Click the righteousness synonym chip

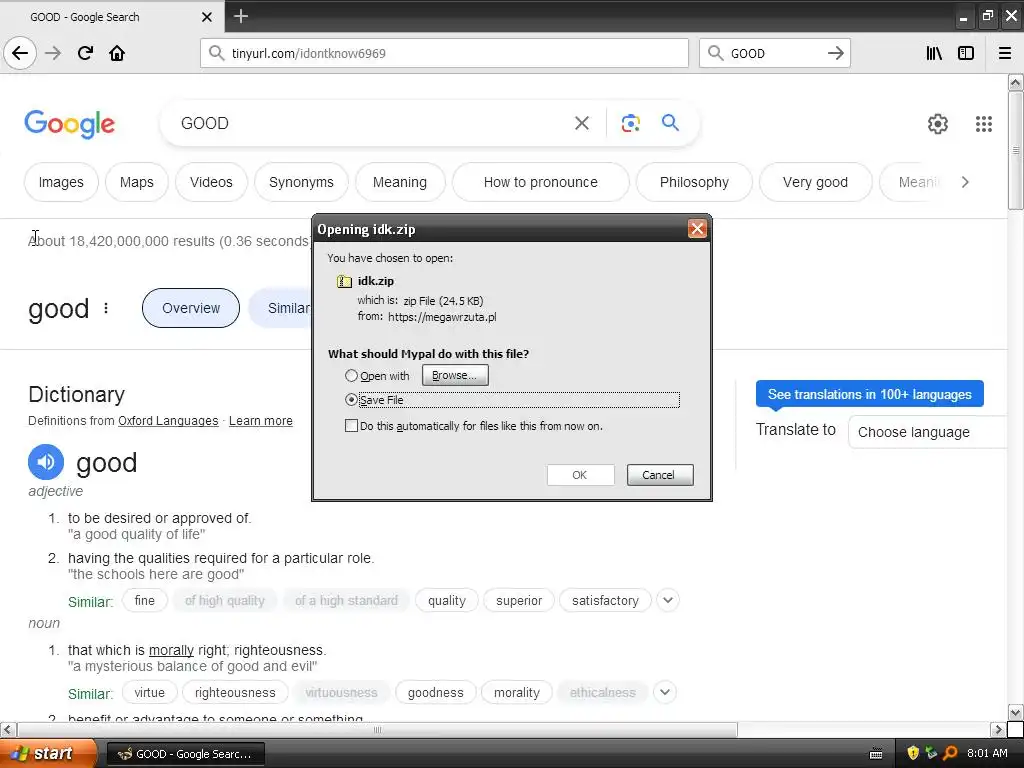point(235,692)
